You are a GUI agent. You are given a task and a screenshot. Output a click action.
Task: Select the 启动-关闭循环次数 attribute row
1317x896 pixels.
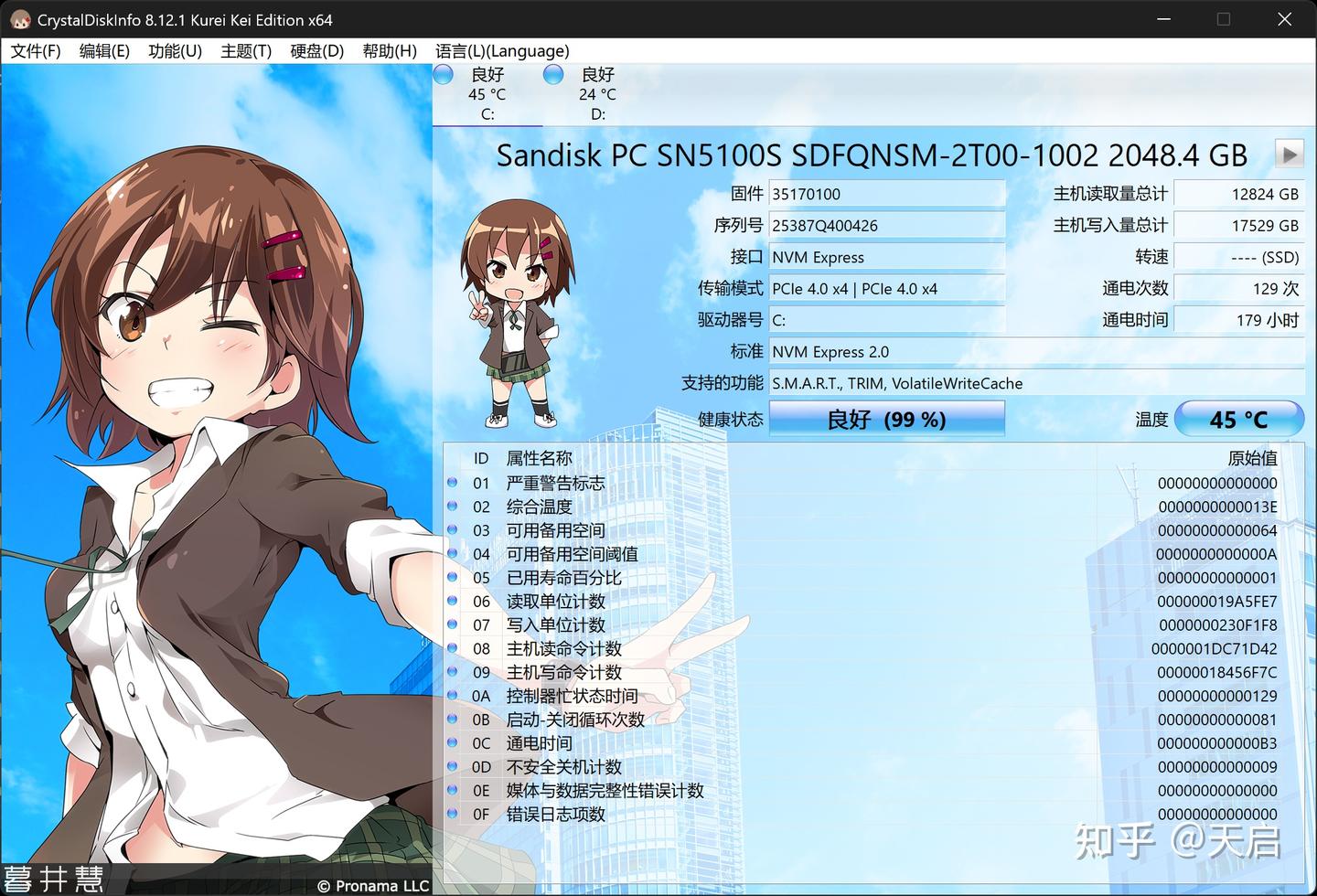pos(863,720)
